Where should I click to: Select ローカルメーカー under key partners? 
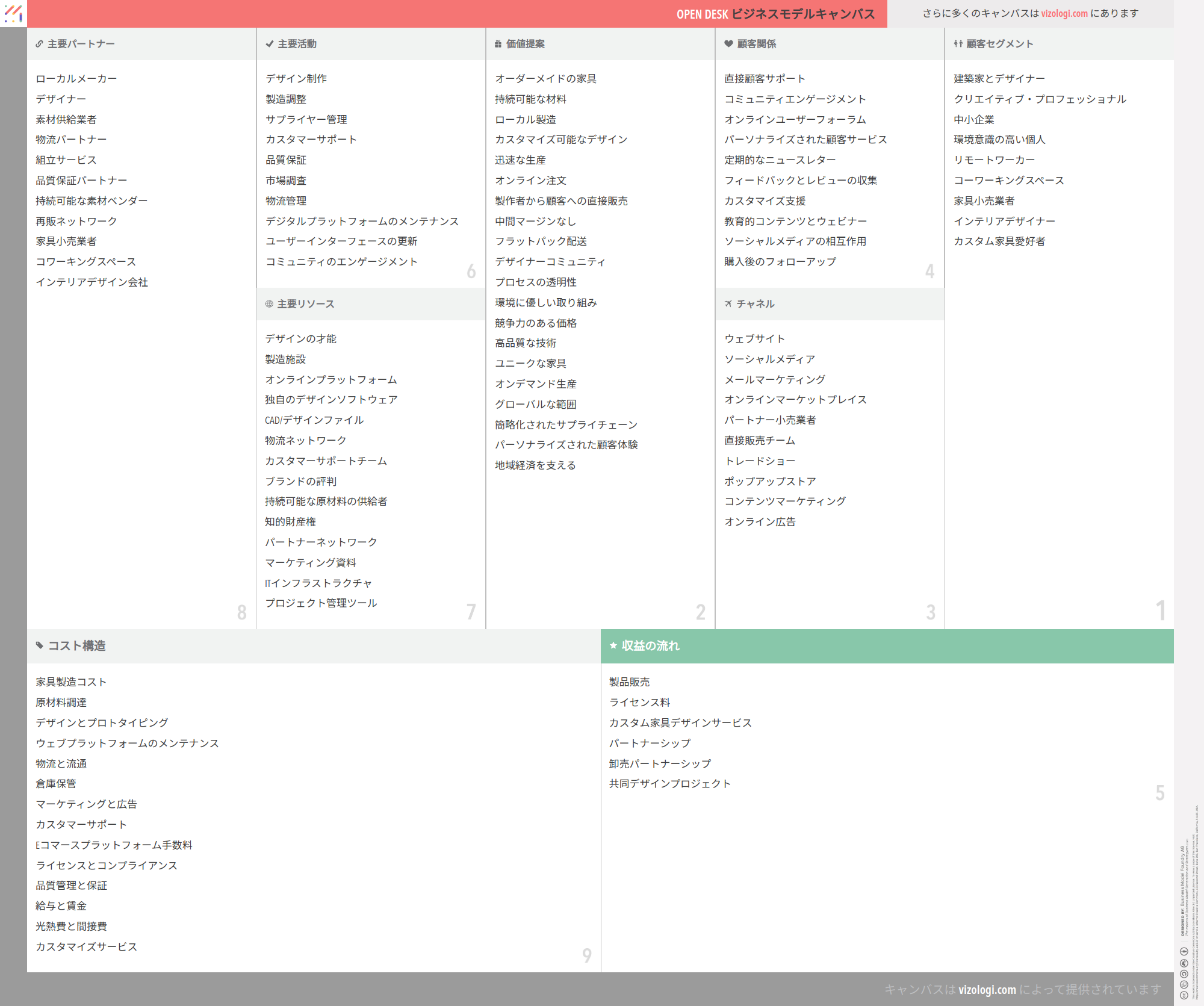click(76, 79)
